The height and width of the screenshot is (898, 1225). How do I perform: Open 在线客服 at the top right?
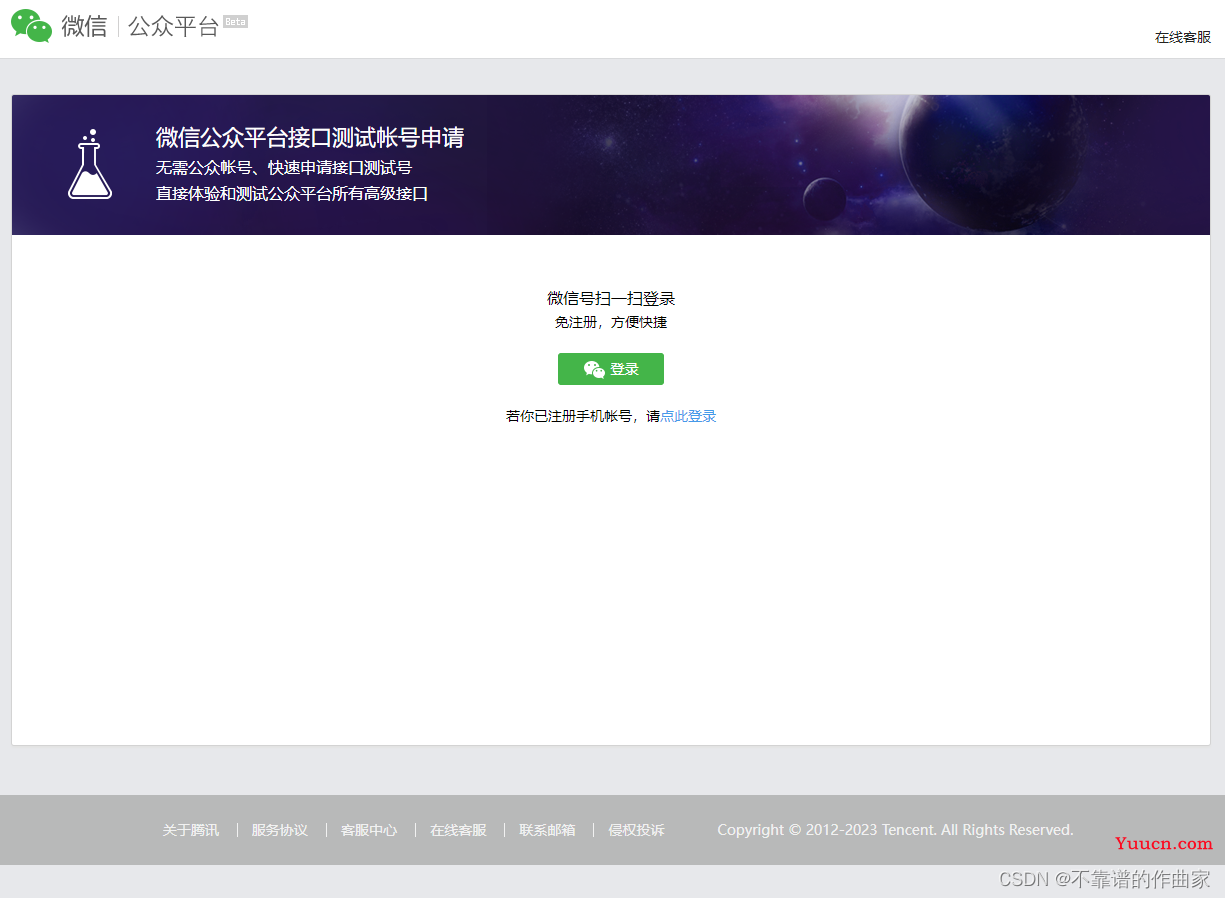1183,37
